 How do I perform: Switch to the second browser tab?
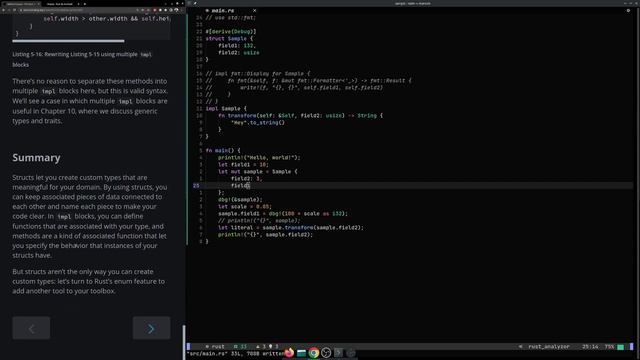coord(60,4)
